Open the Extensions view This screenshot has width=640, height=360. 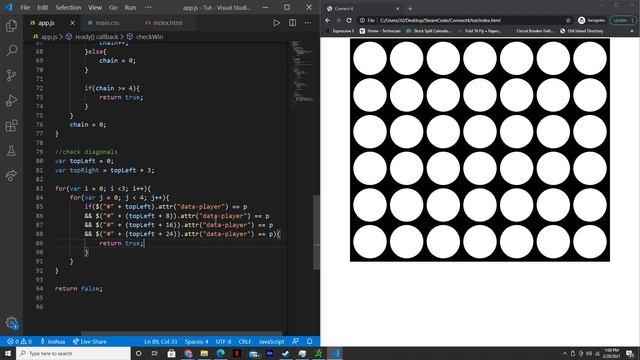tap(11, 126)
